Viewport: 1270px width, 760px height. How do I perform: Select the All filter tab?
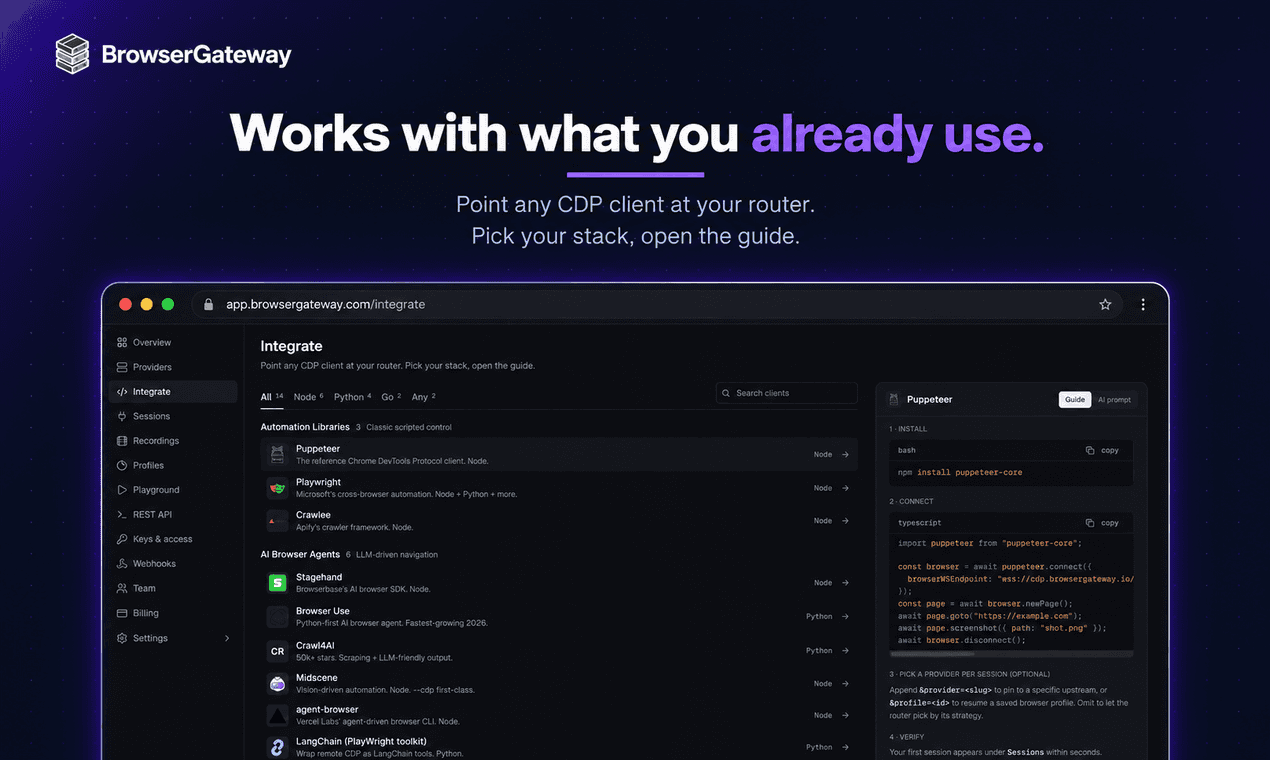(272, 397)
